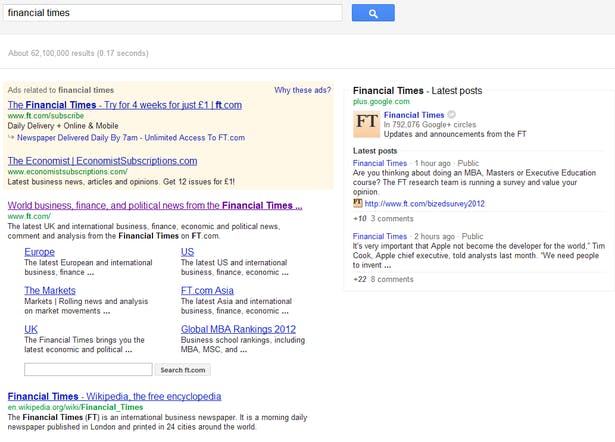This screenshot has height=442, width=615.
Task: Open the Europe sitelink
Action: [x=39, y=252]
